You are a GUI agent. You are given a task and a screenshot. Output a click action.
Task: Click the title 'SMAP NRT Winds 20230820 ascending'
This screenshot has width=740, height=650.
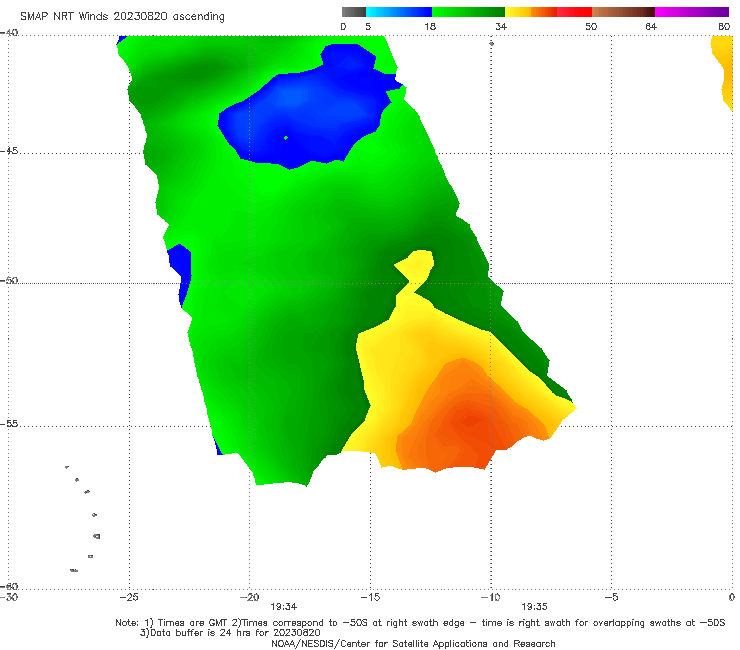tap(122, 16)
